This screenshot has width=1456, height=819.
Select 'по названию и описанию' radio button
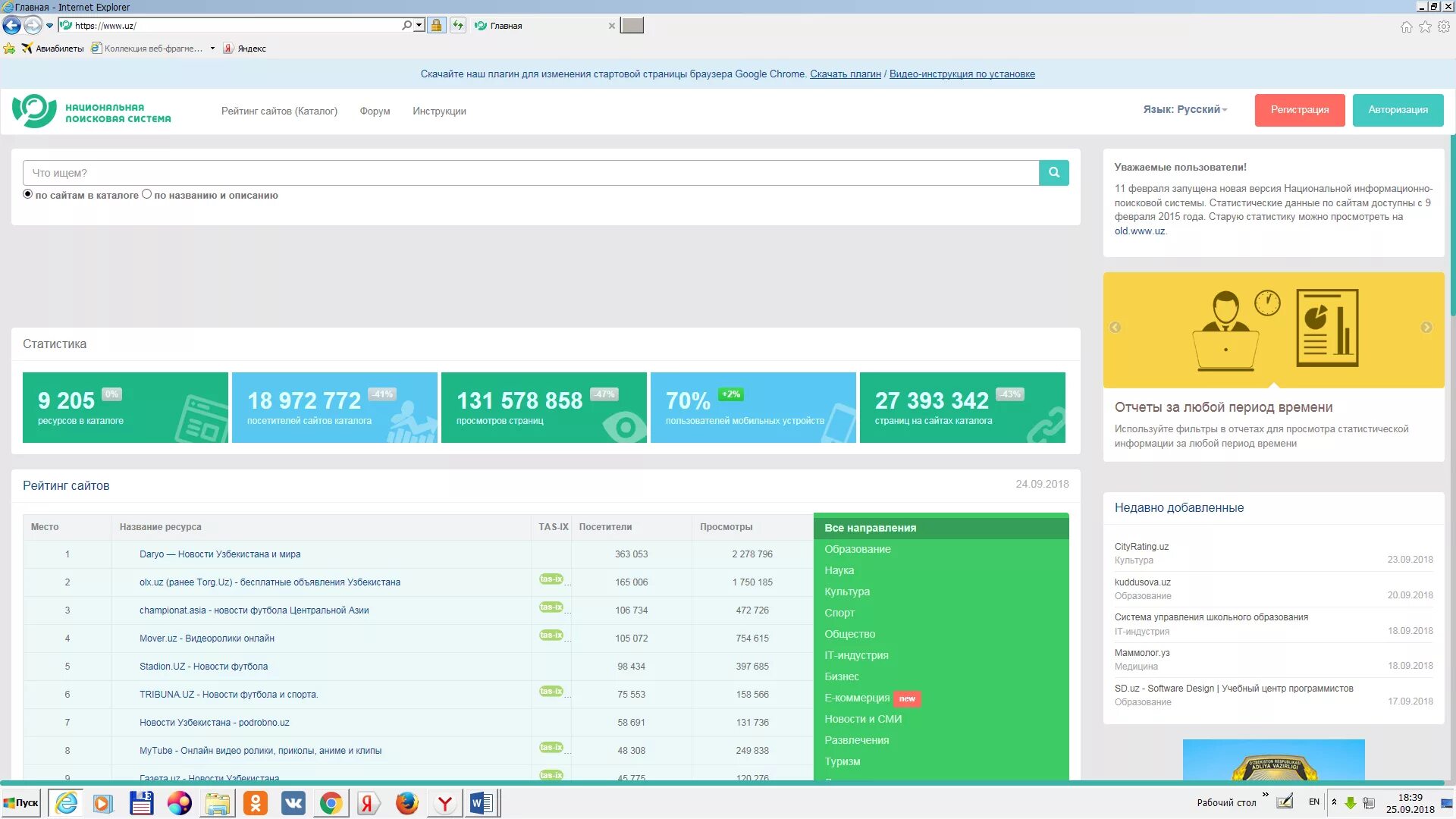[147, 194]
